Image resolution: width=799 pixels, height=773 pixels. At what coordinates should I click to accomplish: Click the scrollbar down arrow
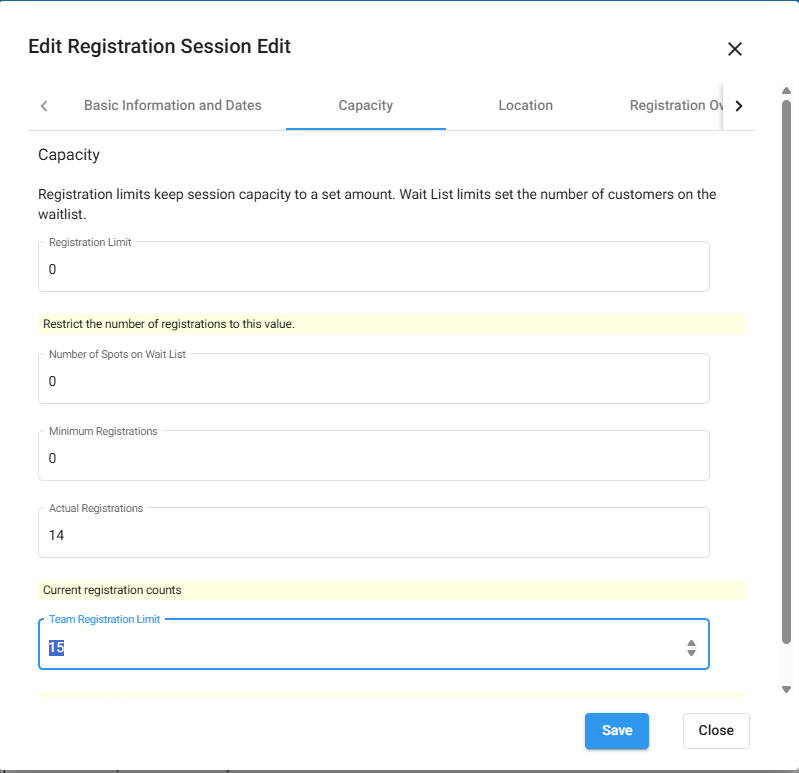(x=787, y=689)
